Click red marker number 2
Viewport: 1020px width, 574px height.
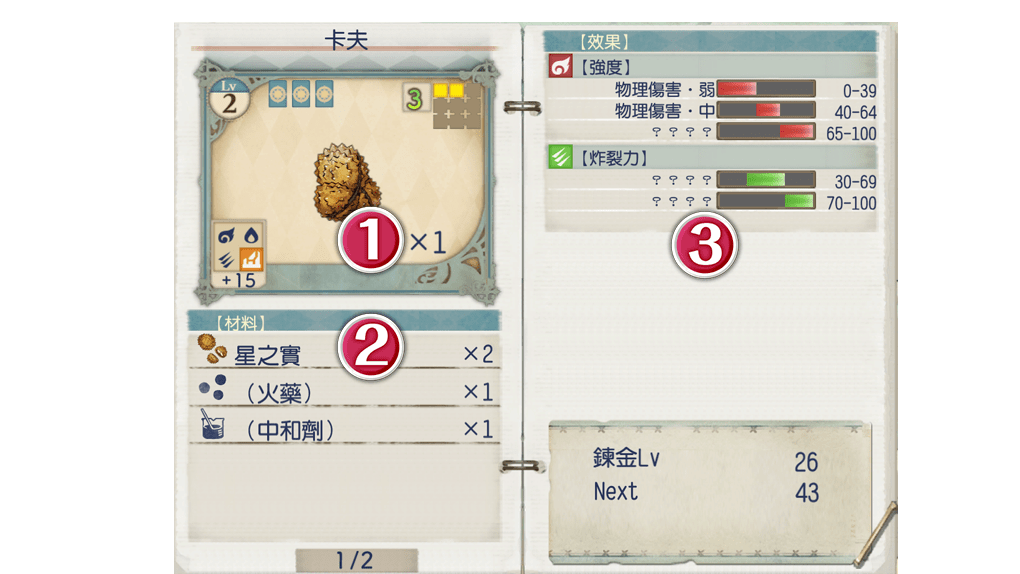(x=370, y=347)
